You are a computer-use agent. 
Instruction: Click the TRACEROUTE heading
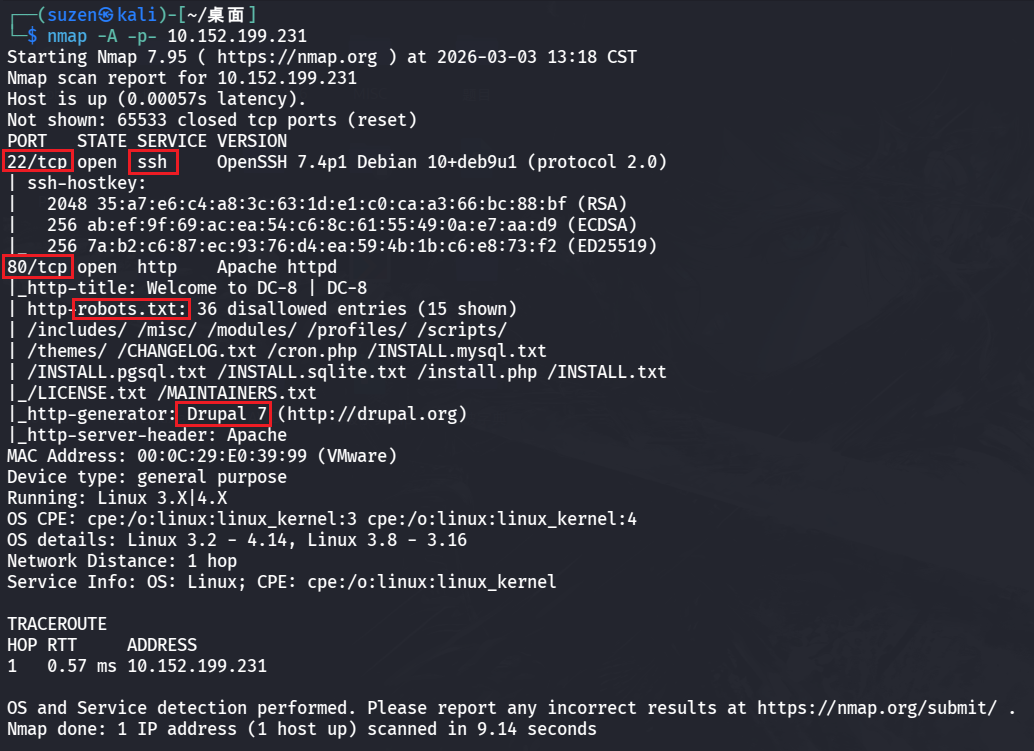56,624
